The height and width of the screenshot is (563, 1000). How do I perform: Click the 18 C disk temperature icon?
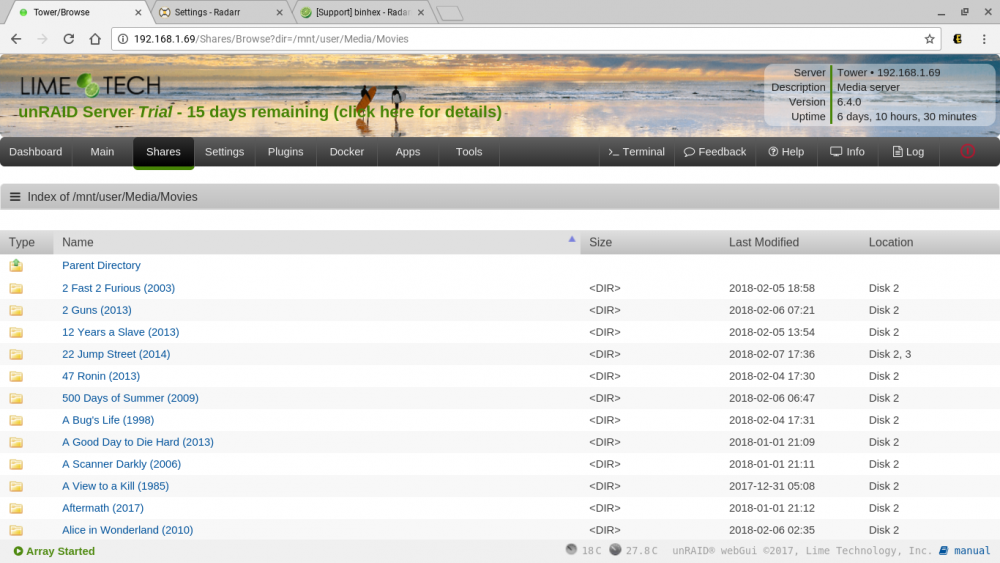point(571,550)
